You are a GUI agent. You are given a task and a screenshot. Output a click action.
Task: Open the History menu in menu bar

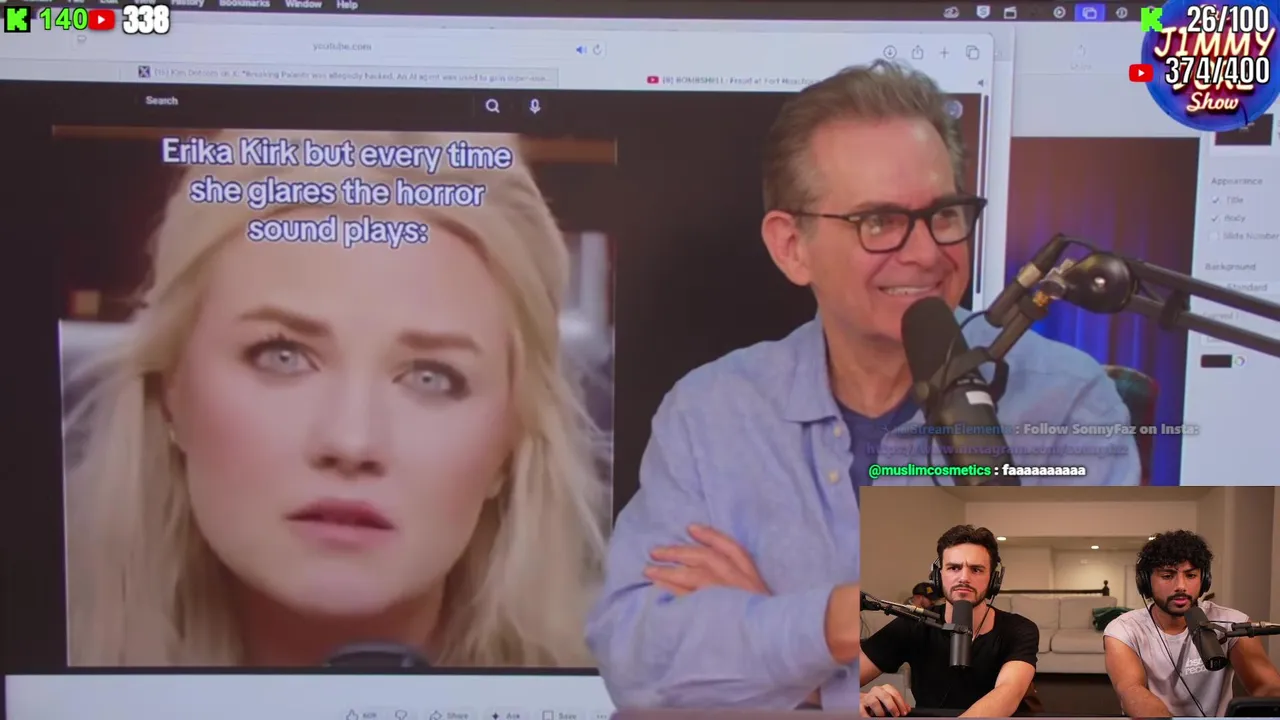[187, 5]
